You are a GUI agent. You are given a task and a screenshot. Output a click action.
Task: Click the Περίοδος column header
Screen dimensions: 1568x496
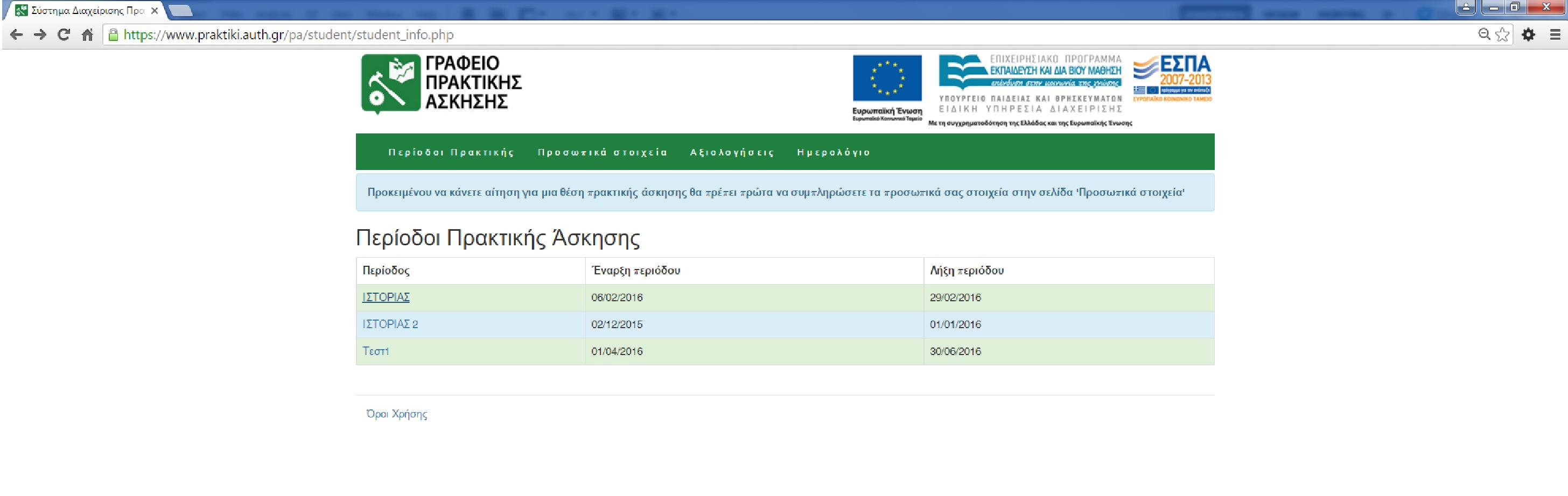[x=386, y=271]
